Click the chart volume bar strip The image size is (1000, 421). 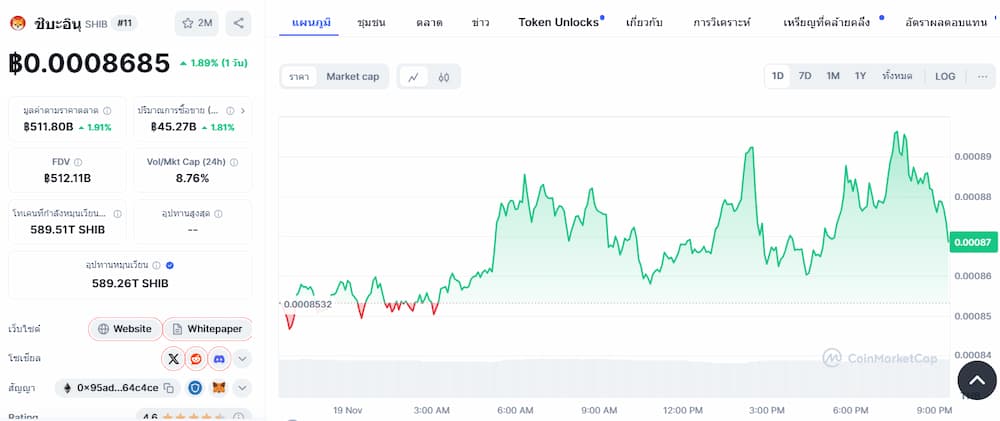(x=614, y=378)
